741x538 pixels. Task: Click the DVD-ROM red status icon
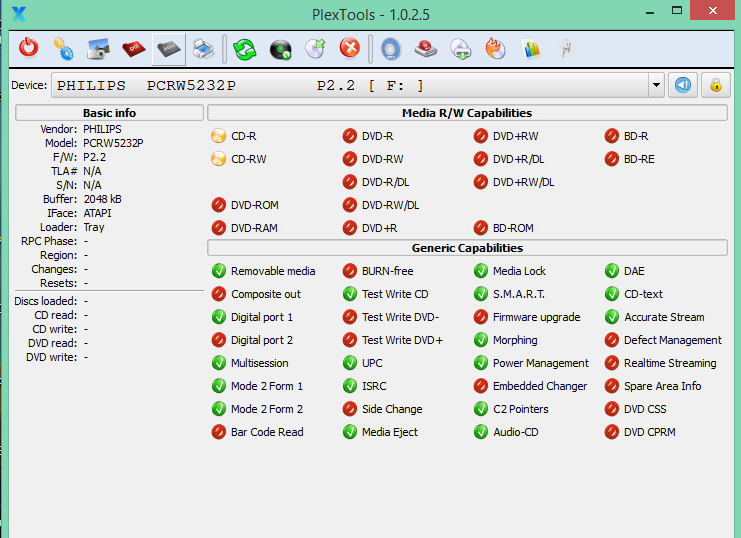pos(218,205)
